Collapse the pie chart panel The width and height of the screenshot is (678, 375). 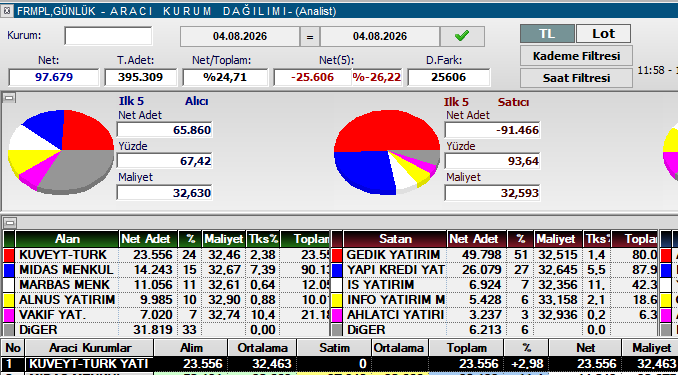pyautogui.click(x=9, y=98)
